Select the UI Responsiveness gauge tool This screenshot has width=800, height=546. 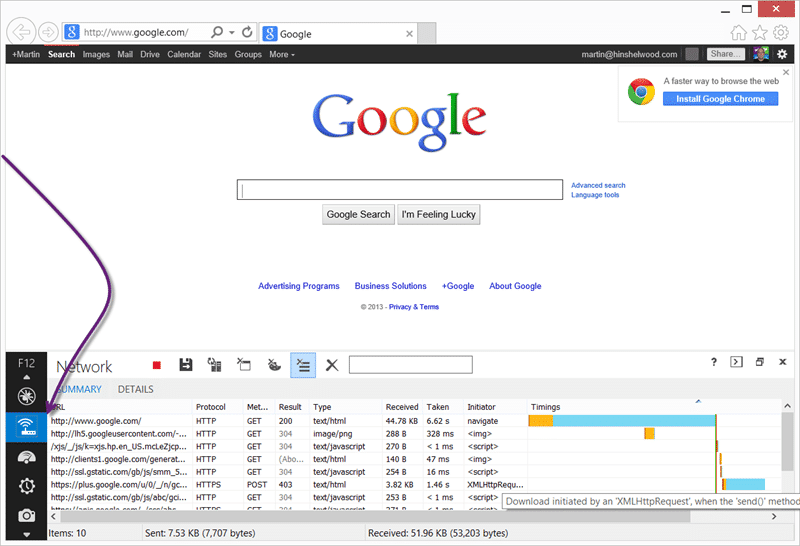27,457
